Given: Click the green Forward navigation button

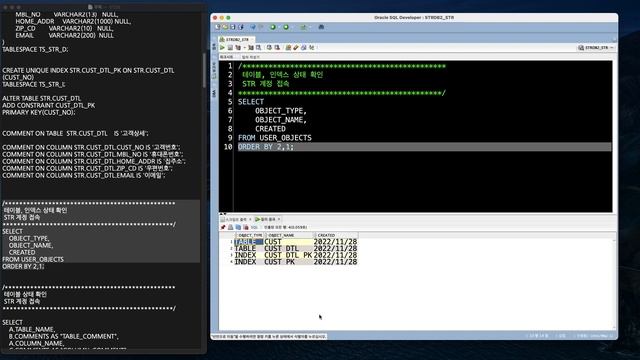Looking at the screenshot, I should point(286,27).
